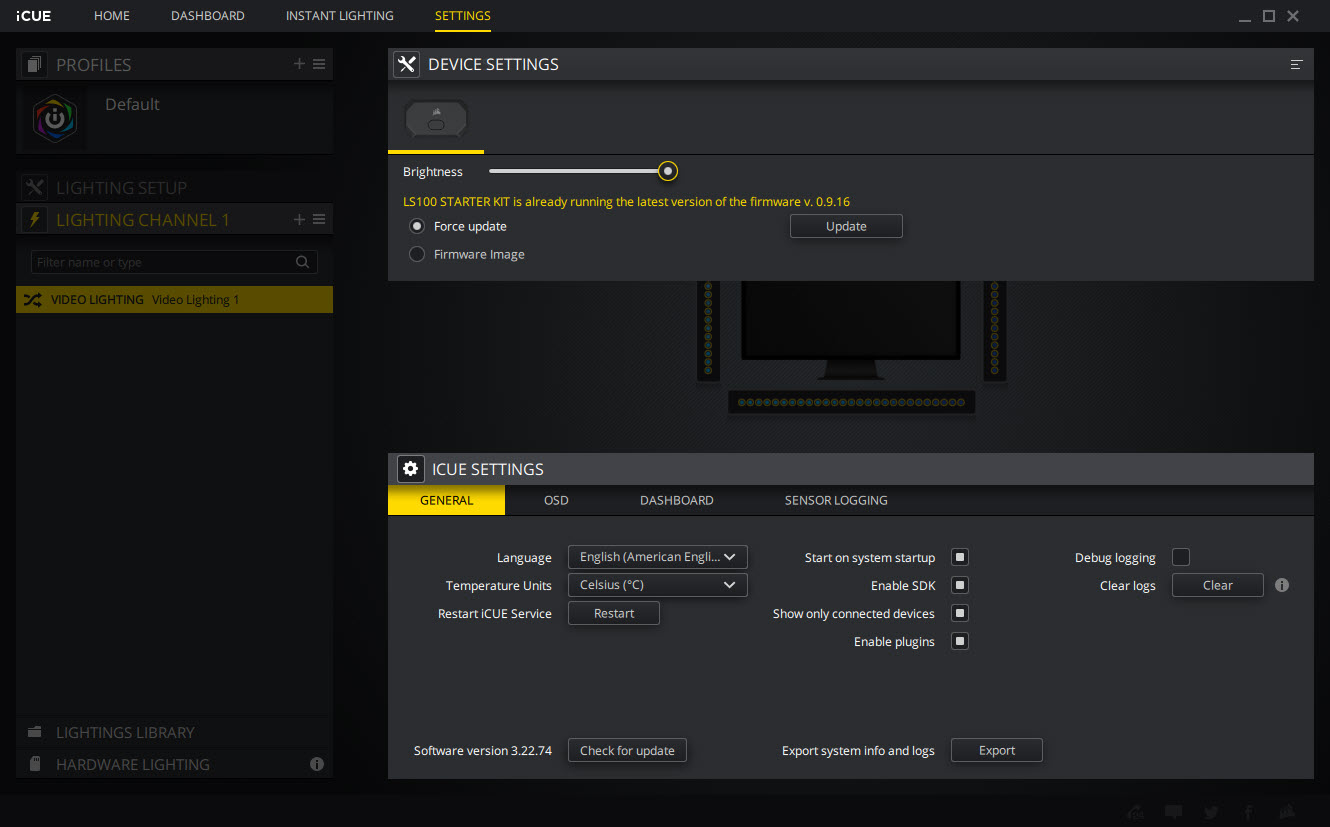
Task: Click the Restart iCUE Service button
Action: tap(614, 613)
